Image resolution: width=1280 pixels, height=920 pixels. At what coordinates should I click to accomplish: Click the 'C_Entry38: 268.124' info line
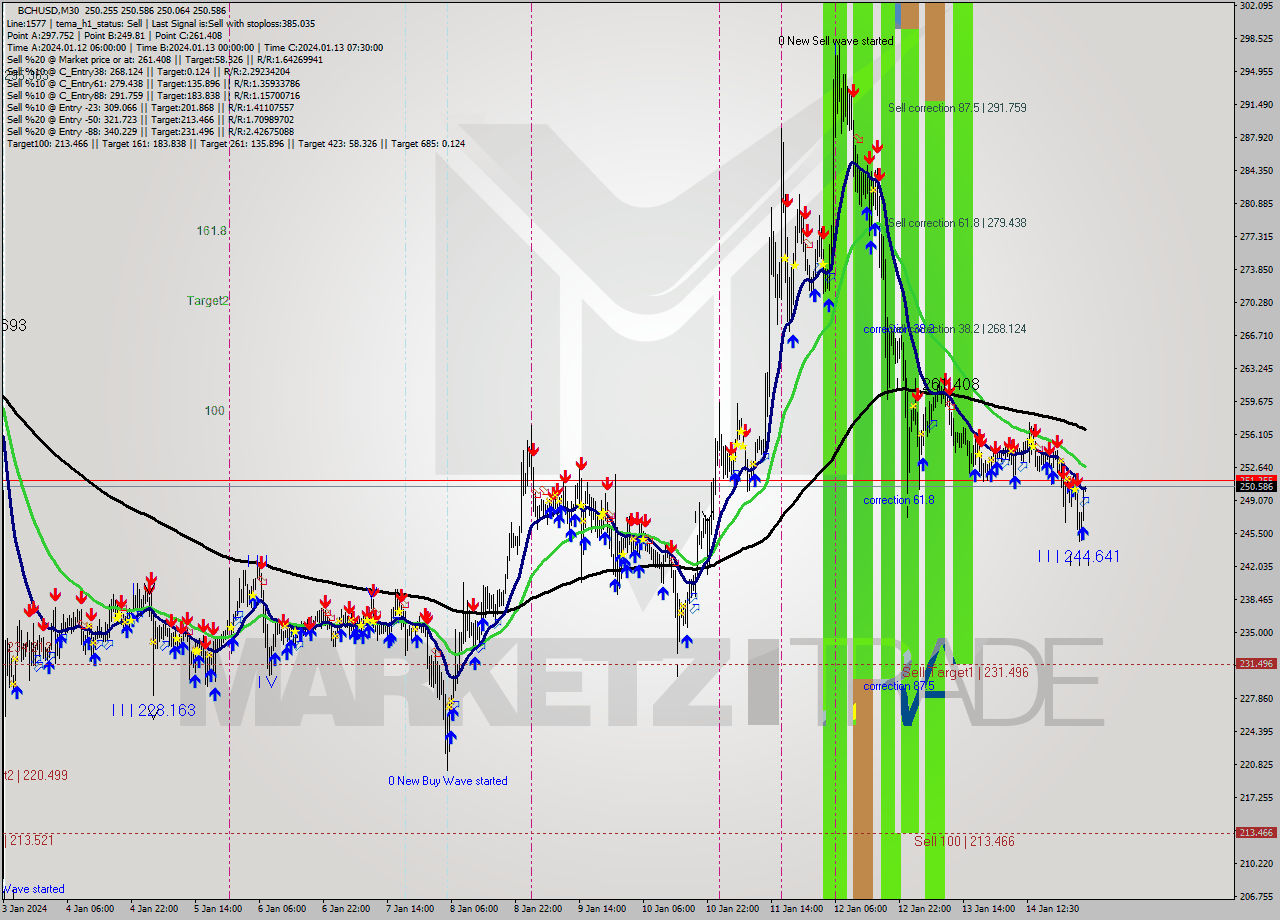[148, 71]
